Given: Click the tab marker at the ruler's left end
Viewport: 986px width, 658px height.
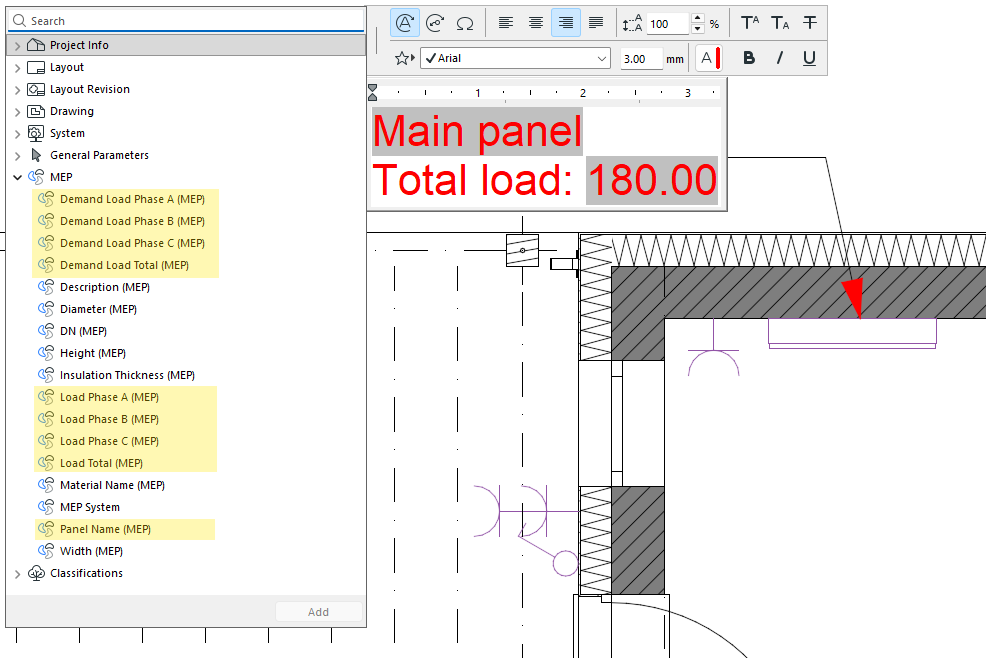Looking at the screenshot, I should [372, 92].
